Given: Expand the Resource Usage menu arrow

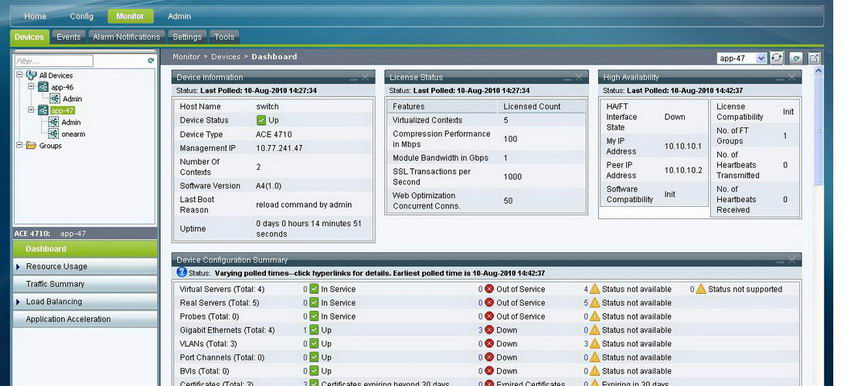Looking at the screenshot, I should (x=18, y=267).
